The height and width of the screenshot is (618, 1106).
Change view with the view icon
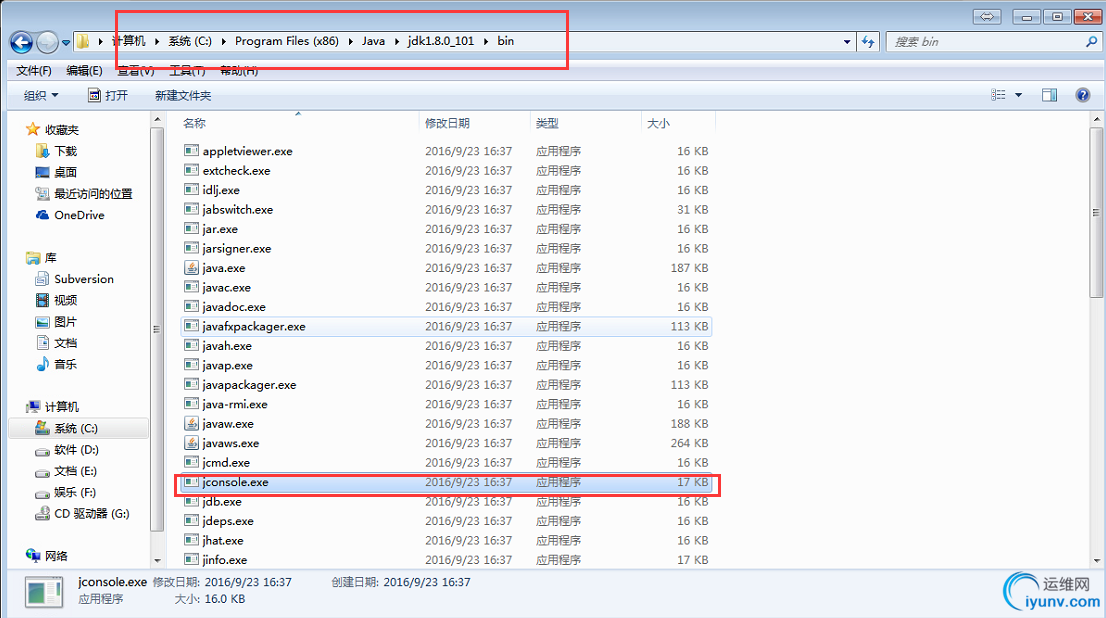(x=998, y=95)
